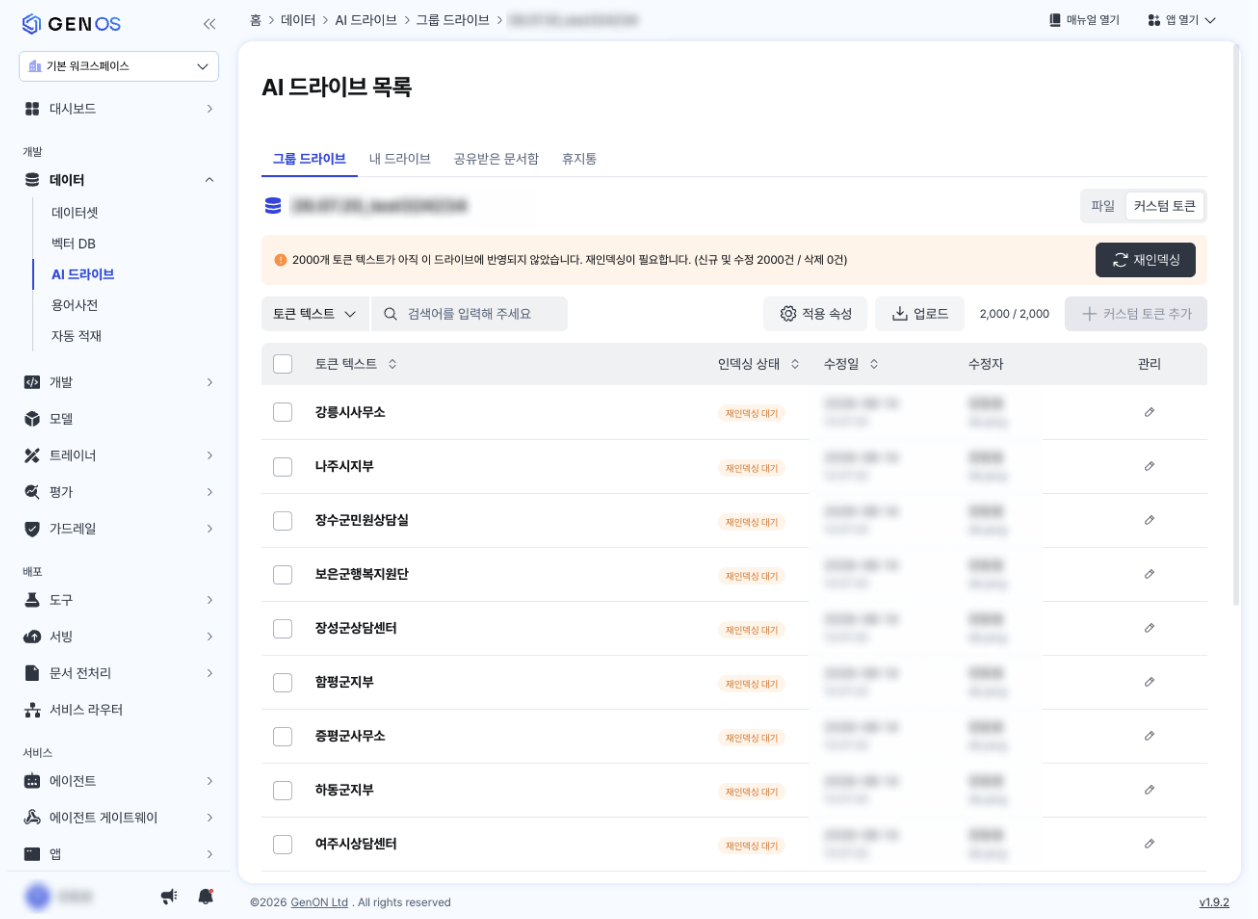Image resolution: width=1258 pixels, height=919 pixels.
Task: Expand the 서빙 menu chevron
Action: (x=209, y=636)
